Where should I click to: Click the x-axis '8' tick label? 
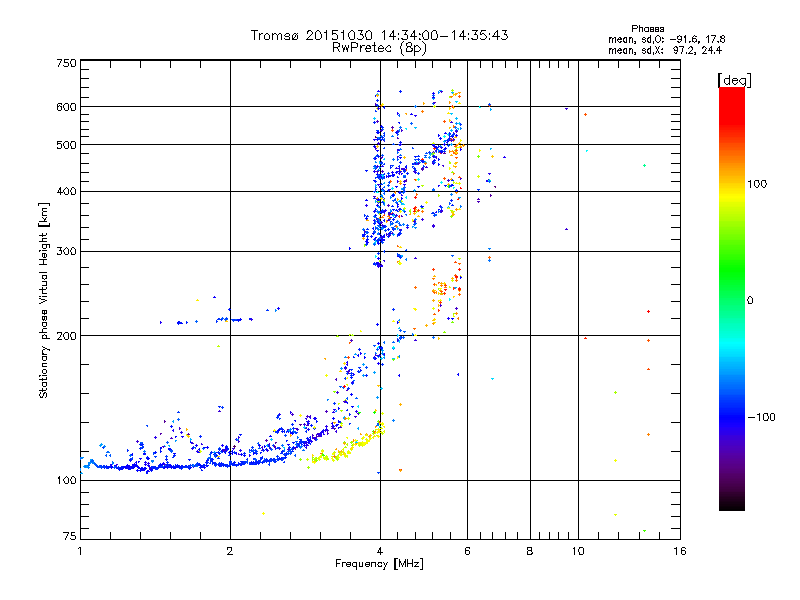530,551
